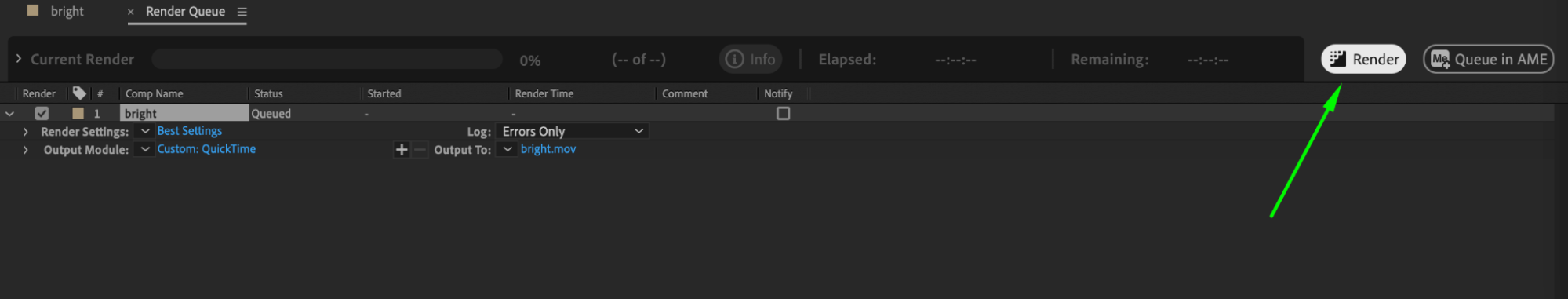This screenshot has width=1568, height=299.
Task: Click the tan label color swatch
Action: (x=78, y=113)
